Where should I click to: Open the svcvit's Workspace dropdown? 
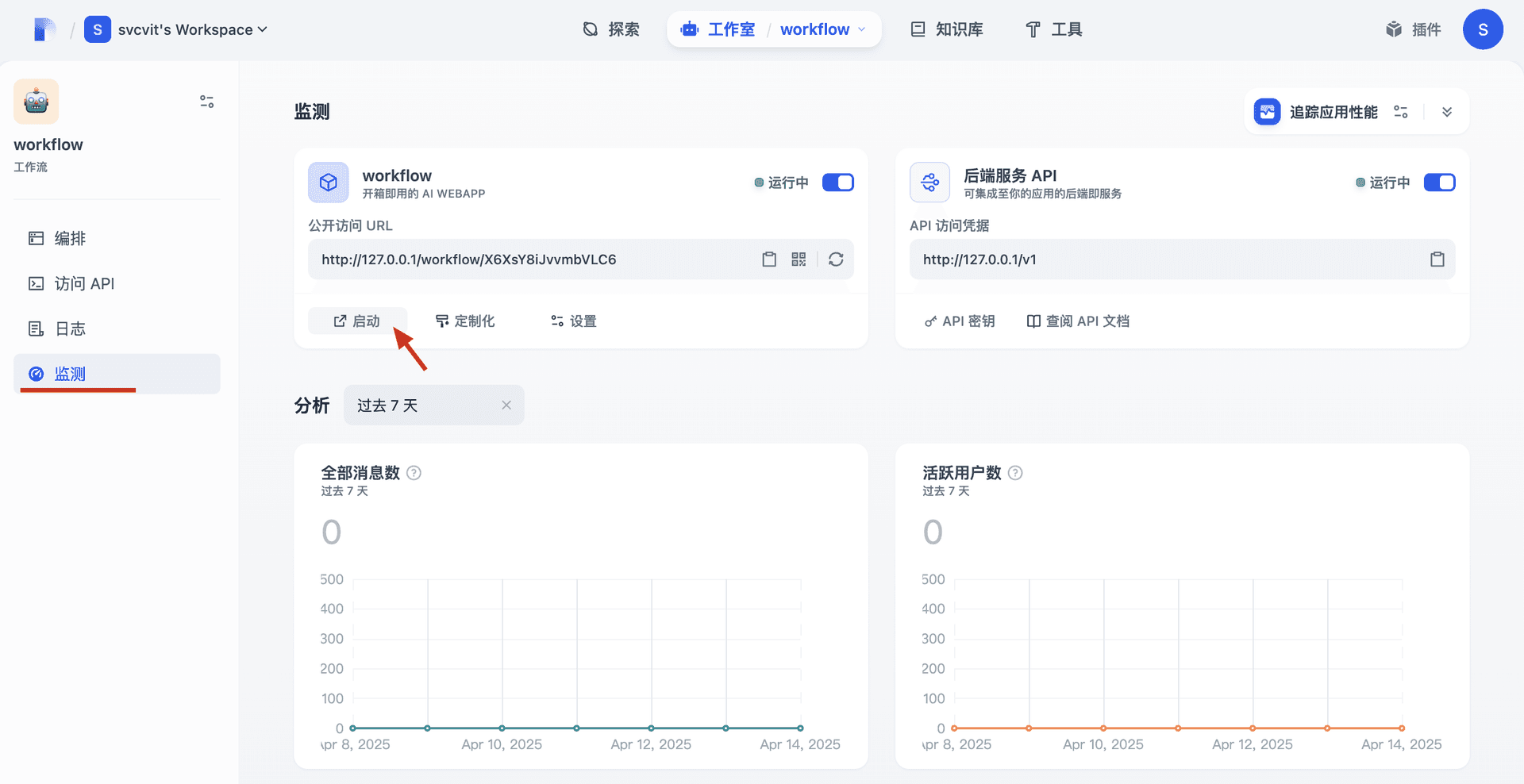coord(189,29)
